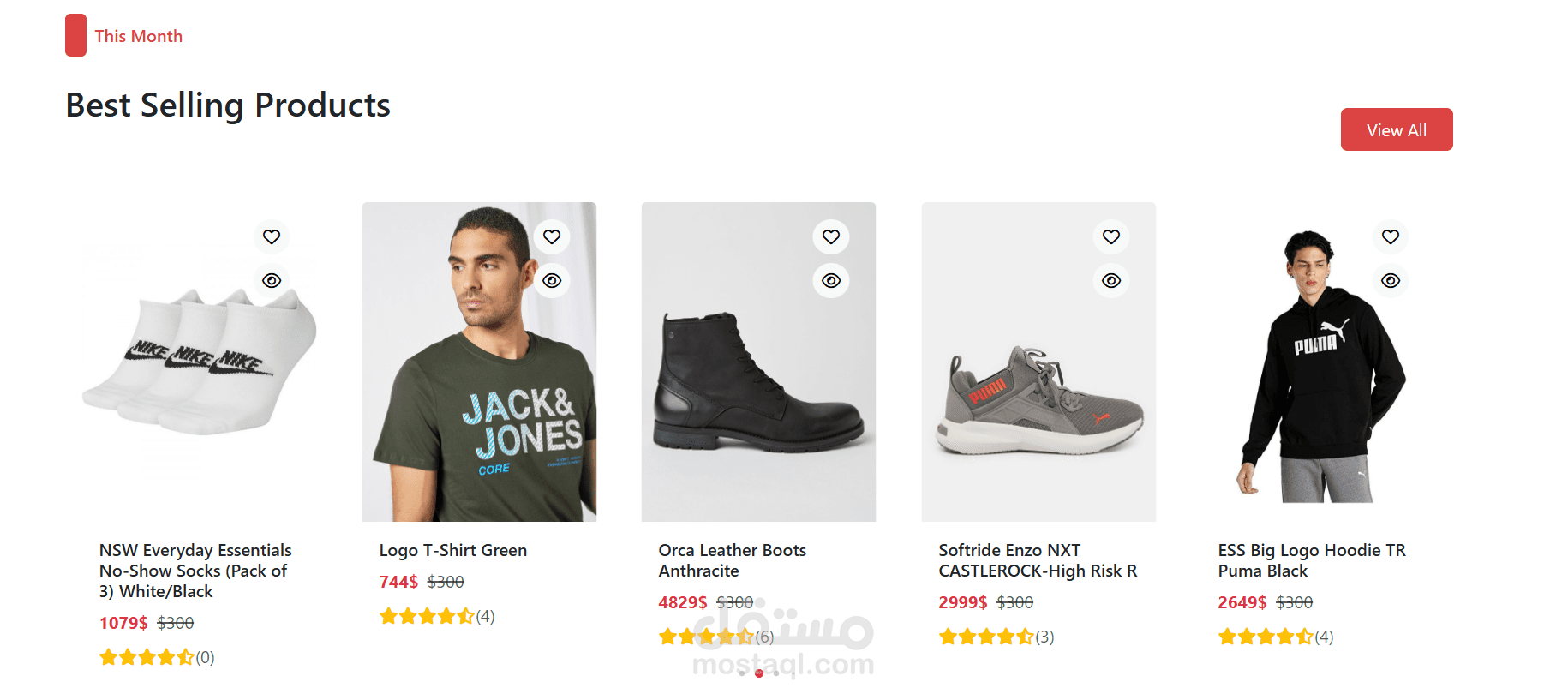Viewport: 1568px width, 694px height.
Task: Preview ESS Big Logo Hoodie via eye icon
Action: (x=1391, y=280)
